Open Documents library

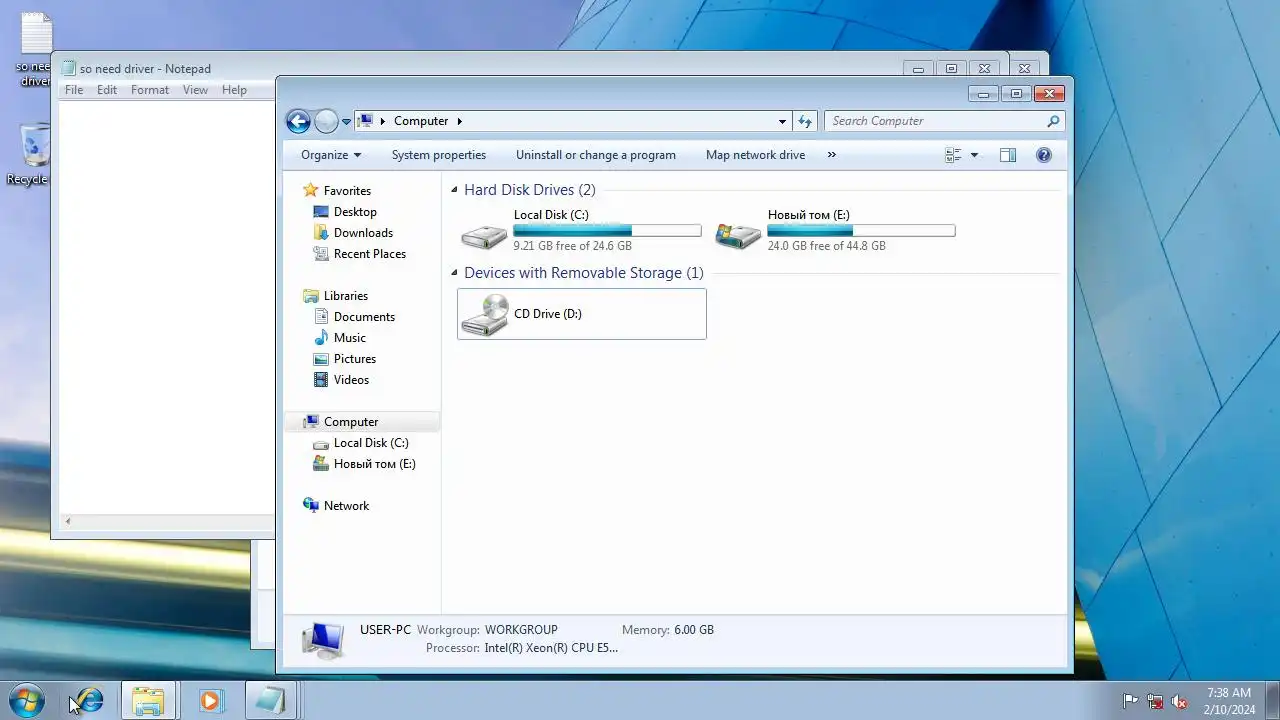click(364, 317)
